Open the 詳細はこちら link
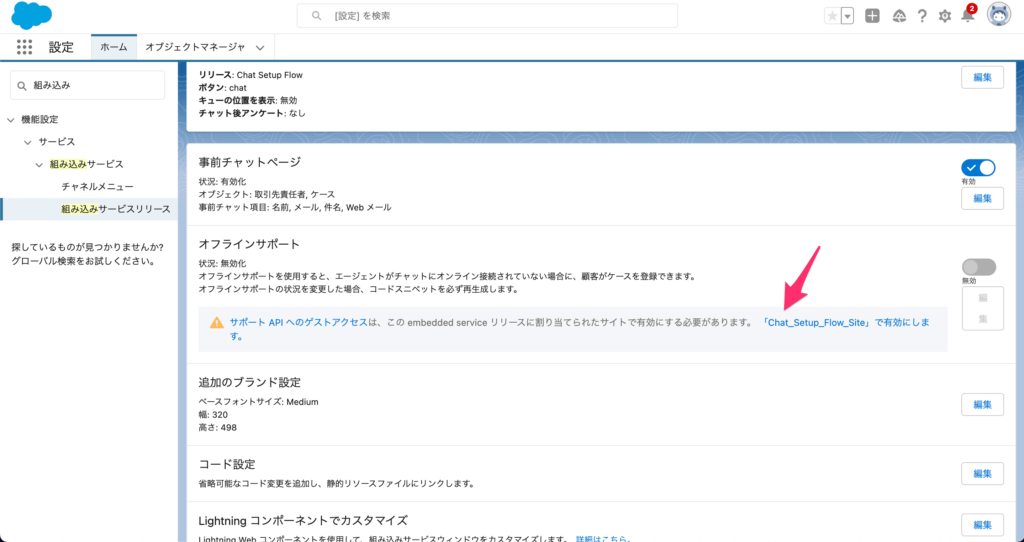Image resolution: width=1024 pixels, height=542 pixels. (603, 539)
